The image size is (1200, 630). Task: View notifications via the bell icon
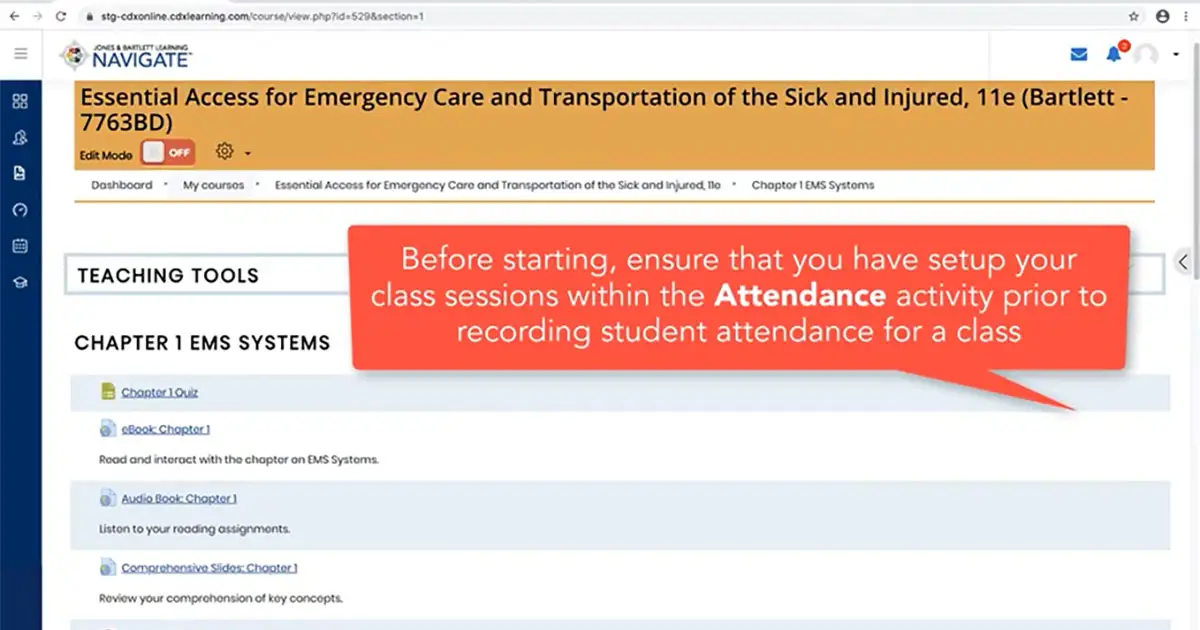[1113, 55]
